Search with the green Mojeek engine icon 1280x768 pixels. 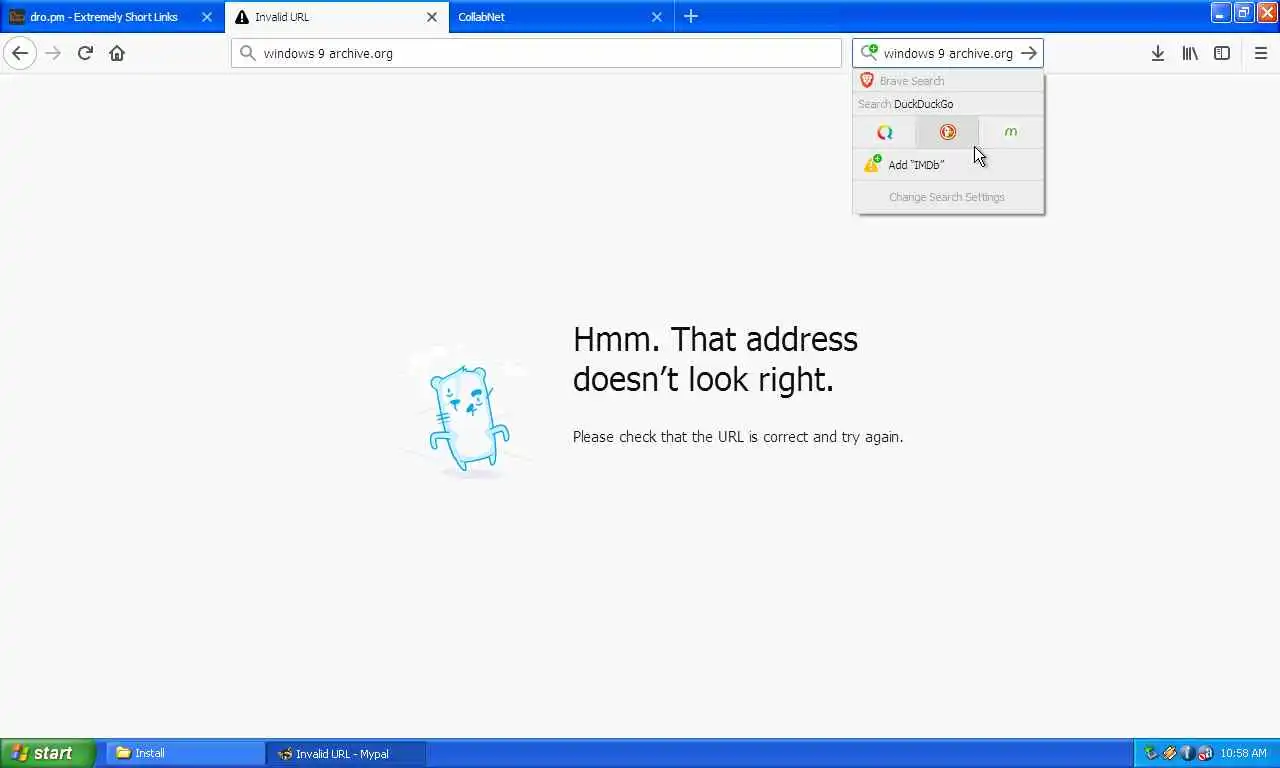[x=1011, y=132]
